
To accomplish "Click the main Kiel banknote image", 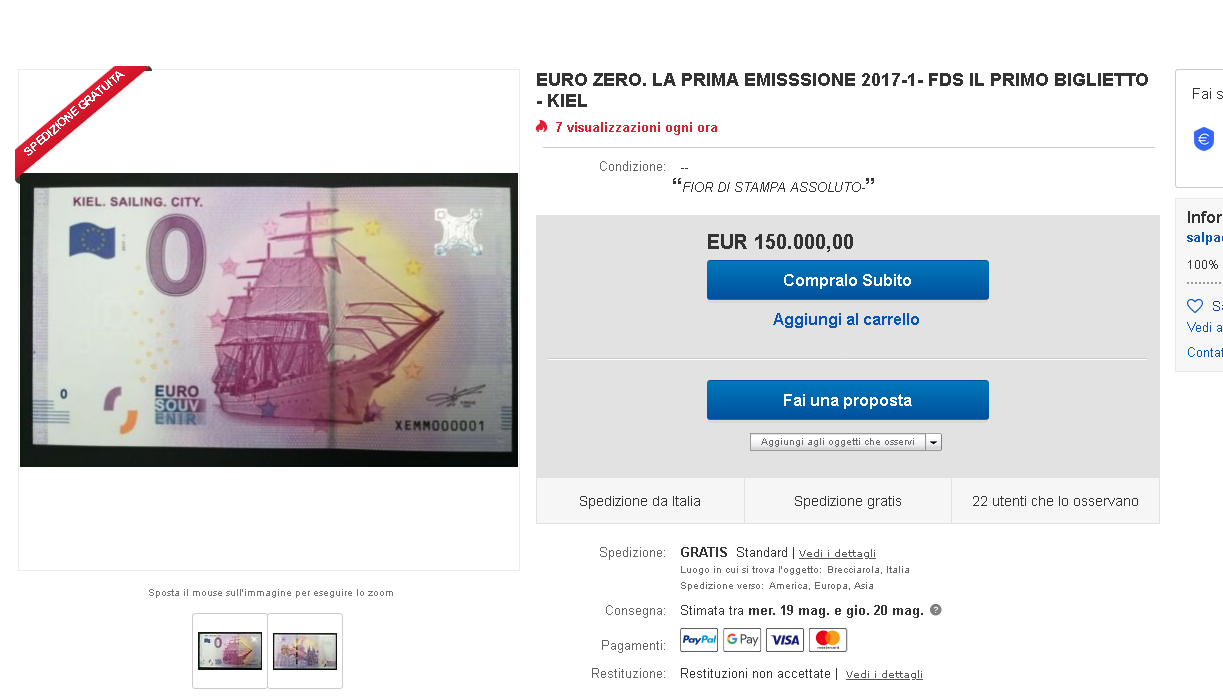I will tap(269, 320).
